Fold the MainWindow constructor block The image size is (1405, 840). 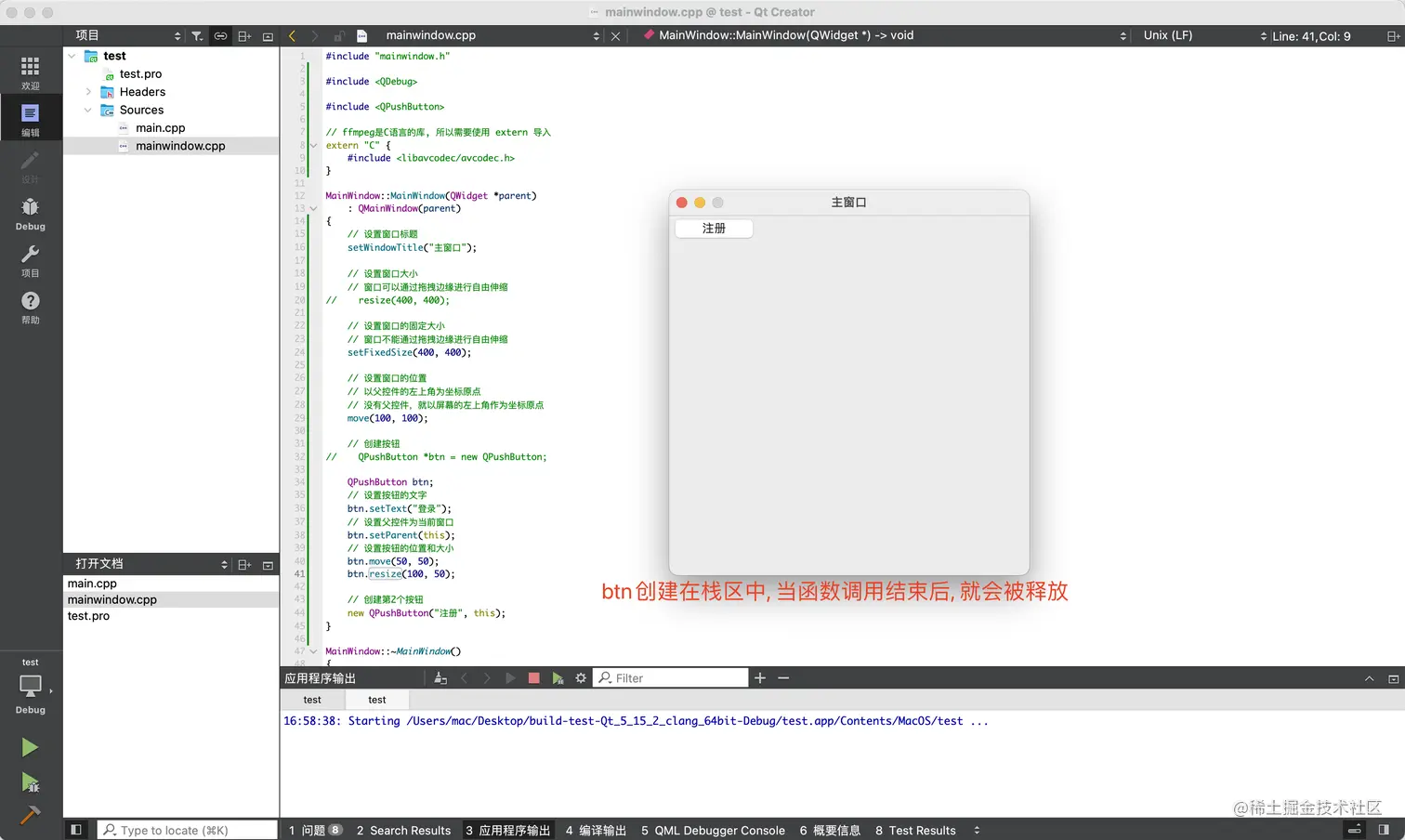click(x=314, y=209)
